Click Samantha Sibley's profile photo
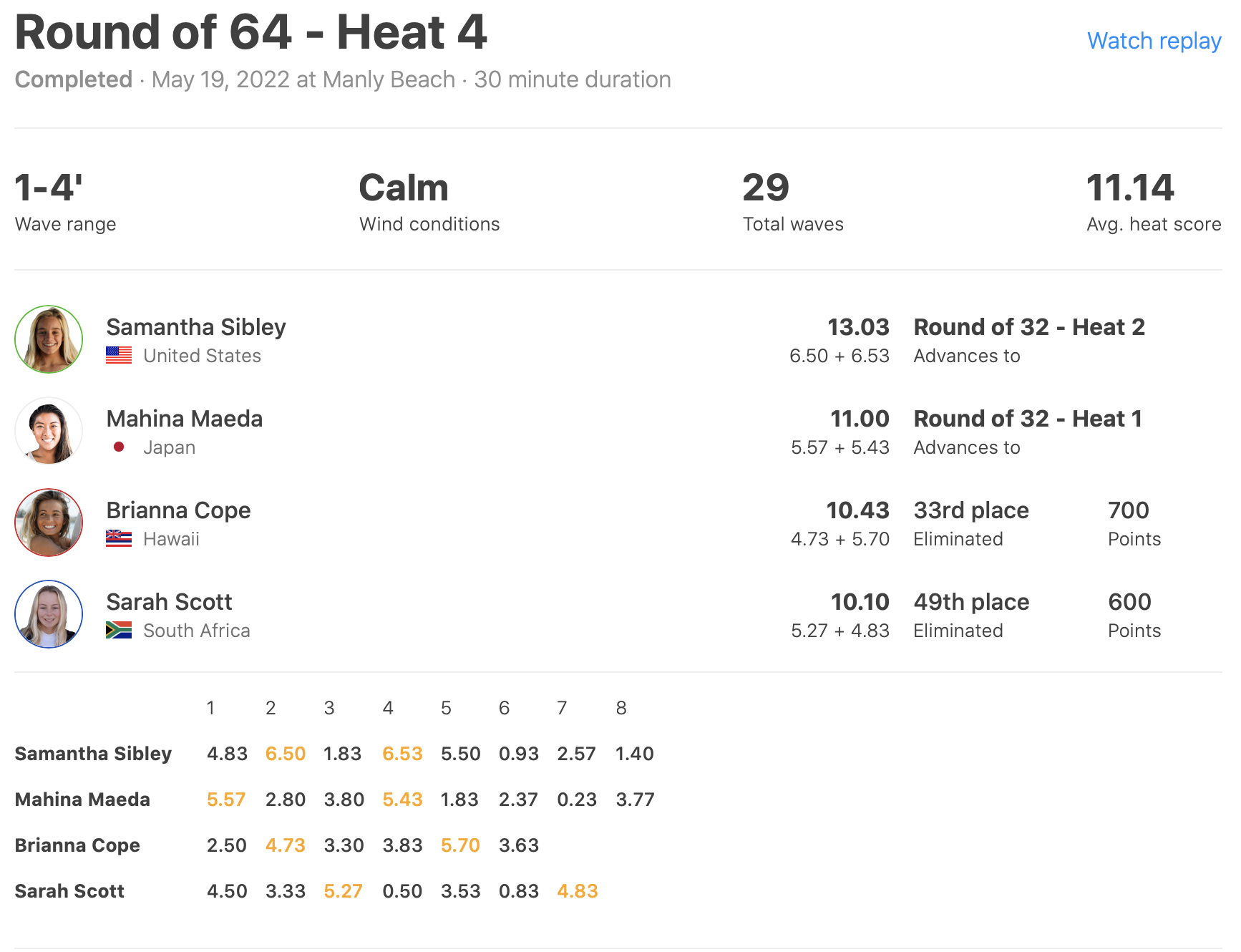 [49, 339]
